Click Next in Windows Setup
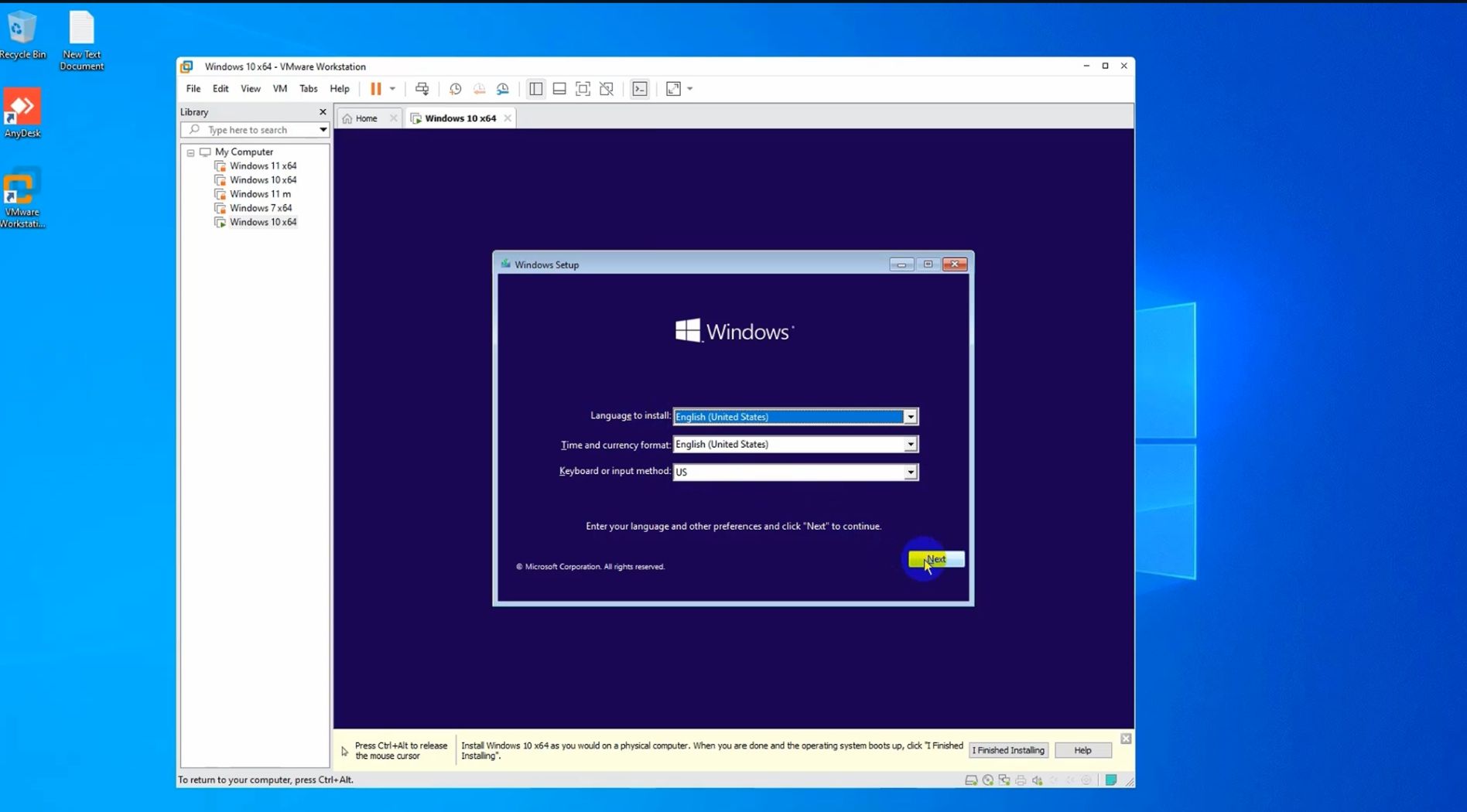Image resolution: width=1467 pixels, height=812 pixels. tap(936, 558)
